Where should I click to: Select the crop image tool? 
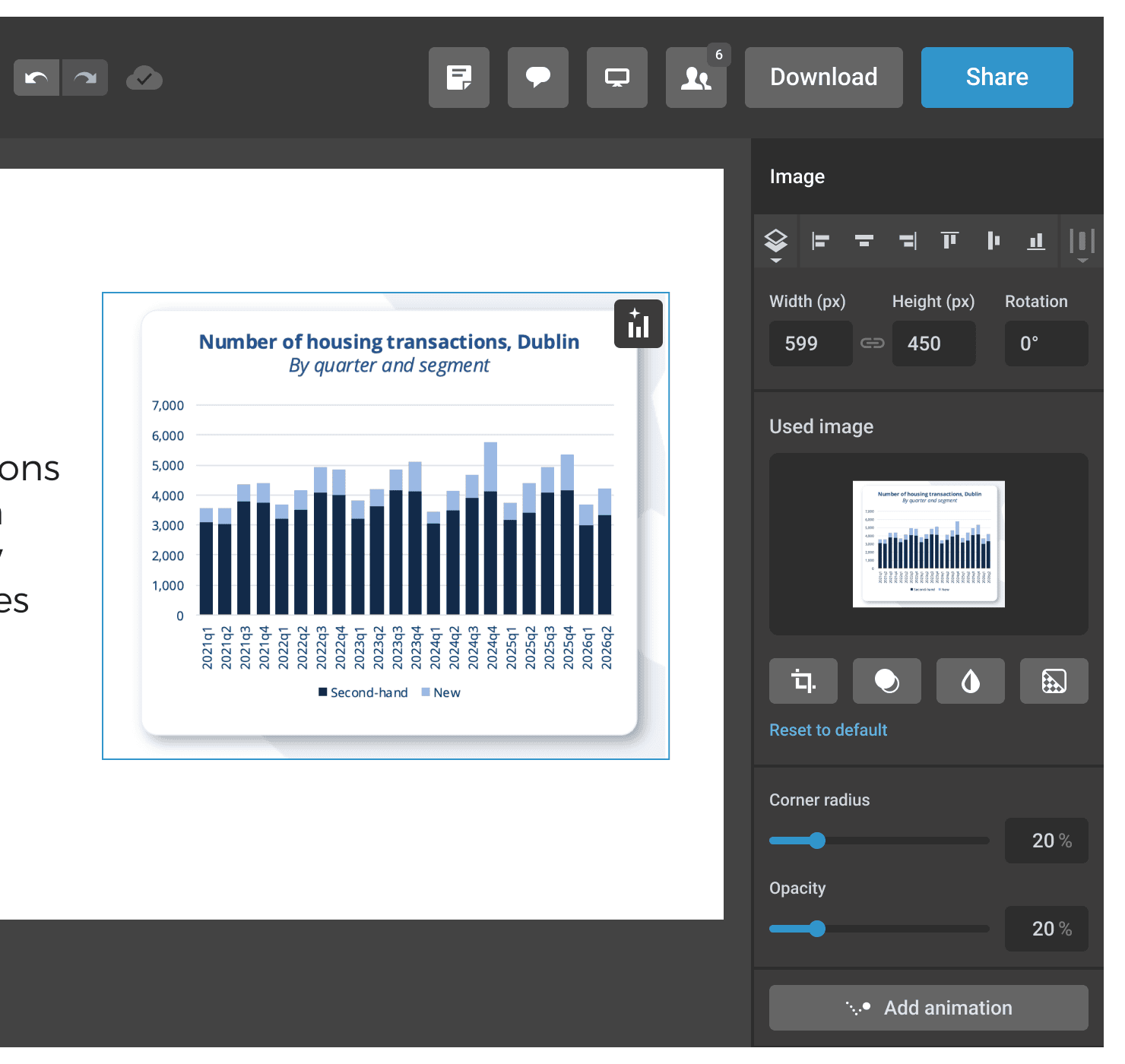click(803, 681)
